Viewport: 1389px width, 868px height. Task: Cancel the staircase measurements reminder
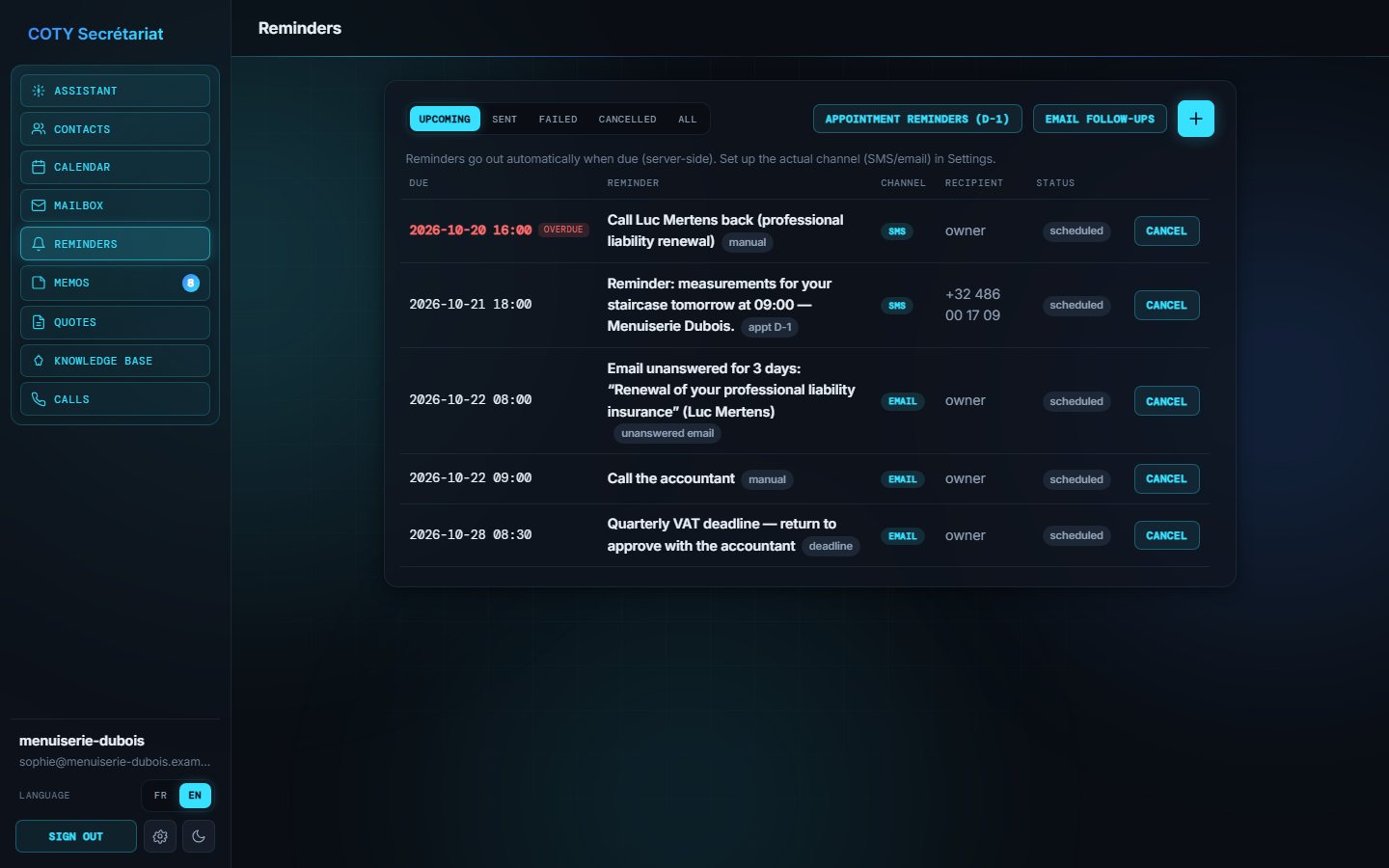pos(1166,306)
